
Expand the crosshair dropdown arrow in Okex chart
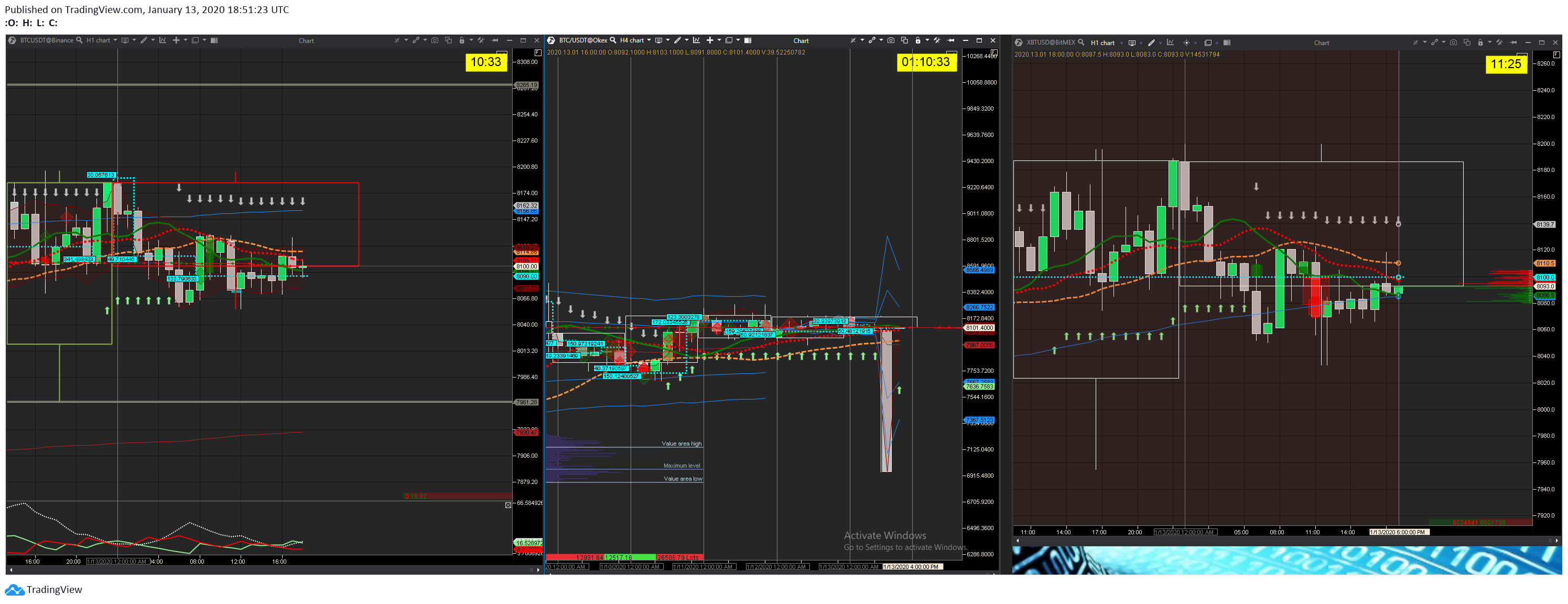point(719,40)
